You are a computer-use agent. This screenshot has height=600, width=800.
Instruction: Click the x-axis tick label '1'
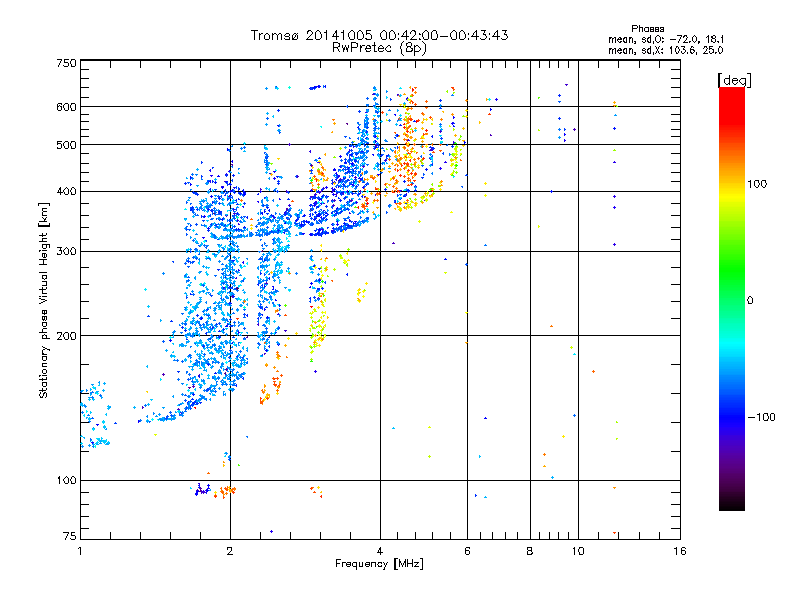pyautogui.click(x=80, y=551)
